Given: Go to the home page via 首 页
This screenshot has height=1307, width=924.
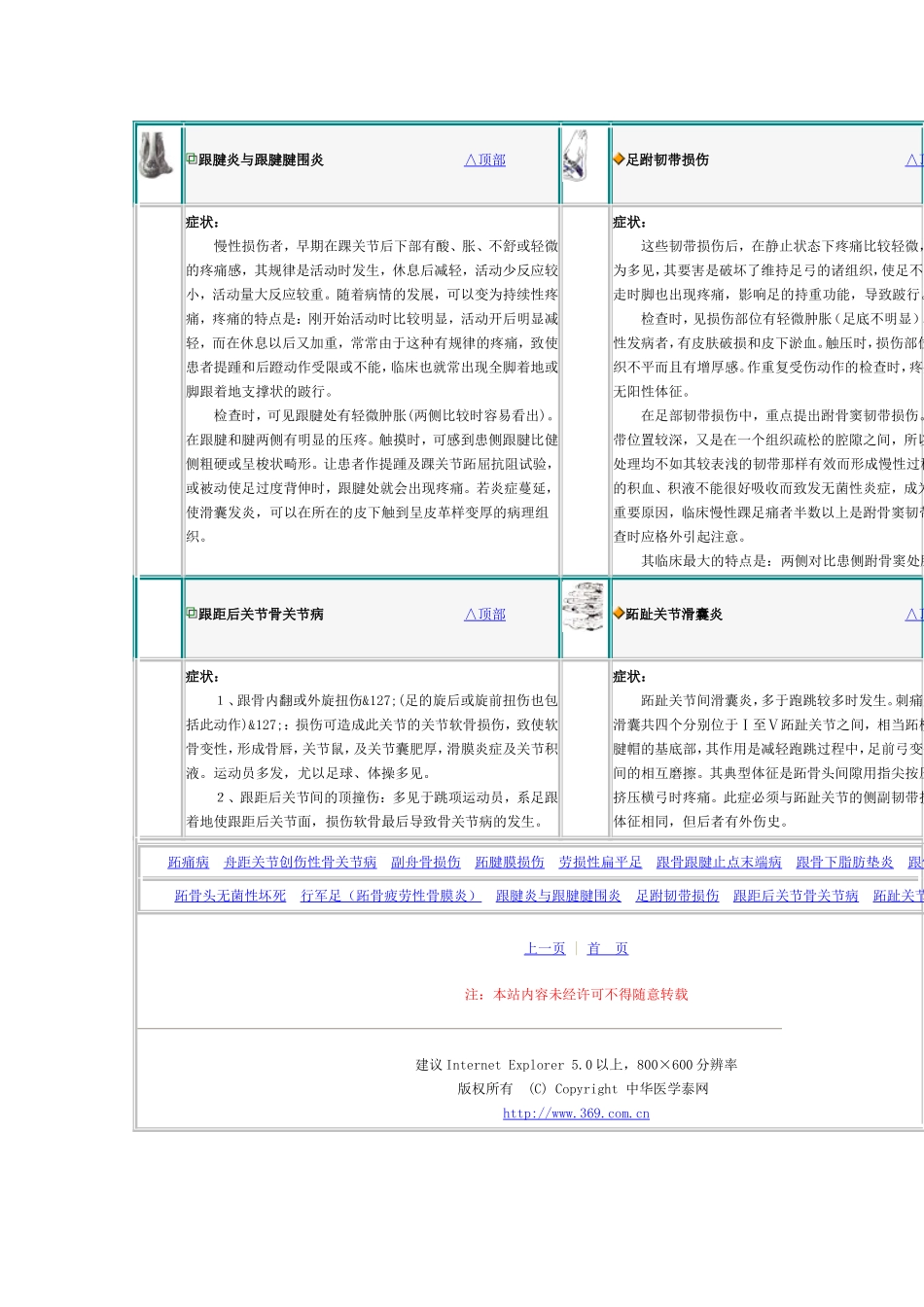Looking at the screenshot, I should (x=608, y=949).
